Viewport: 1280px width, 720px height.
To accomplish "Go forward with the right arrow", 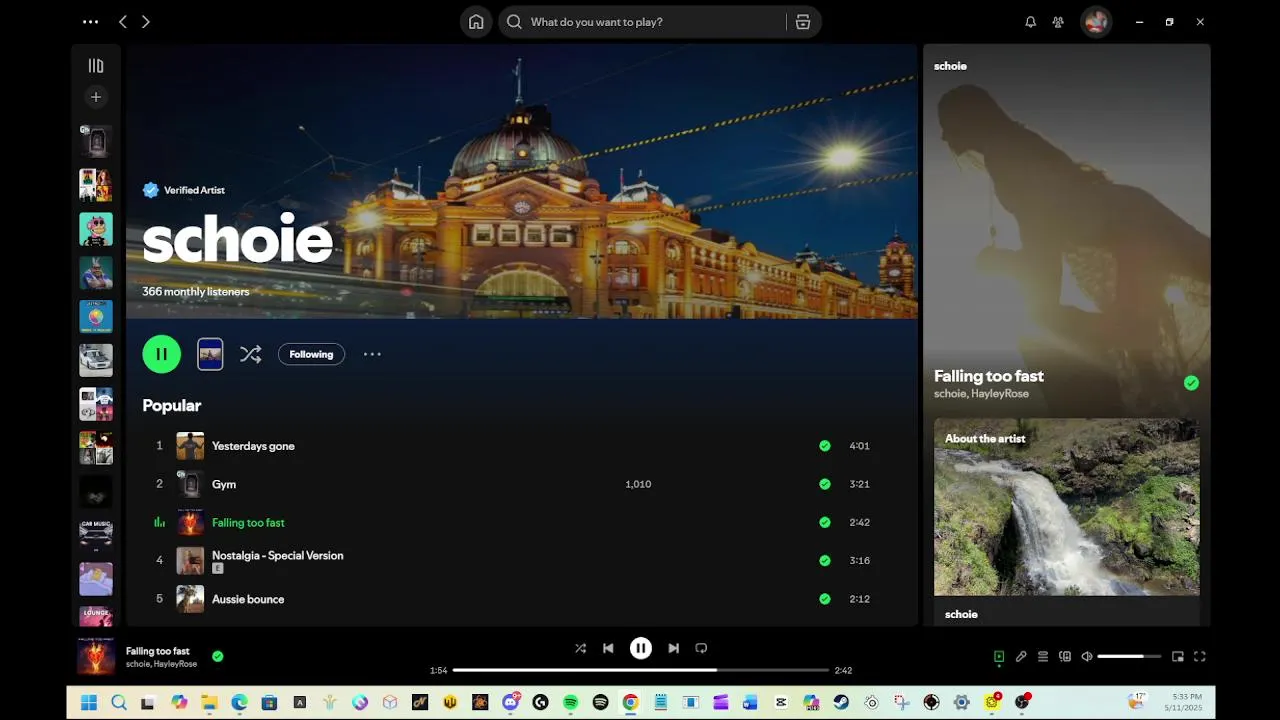I will pyautogui.click(x=146, y=21).
